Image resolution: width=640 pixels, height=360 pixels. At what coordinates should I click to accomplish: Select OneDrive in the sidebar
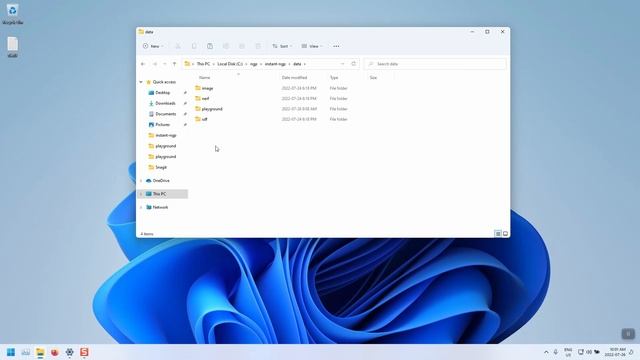(158, 180)
